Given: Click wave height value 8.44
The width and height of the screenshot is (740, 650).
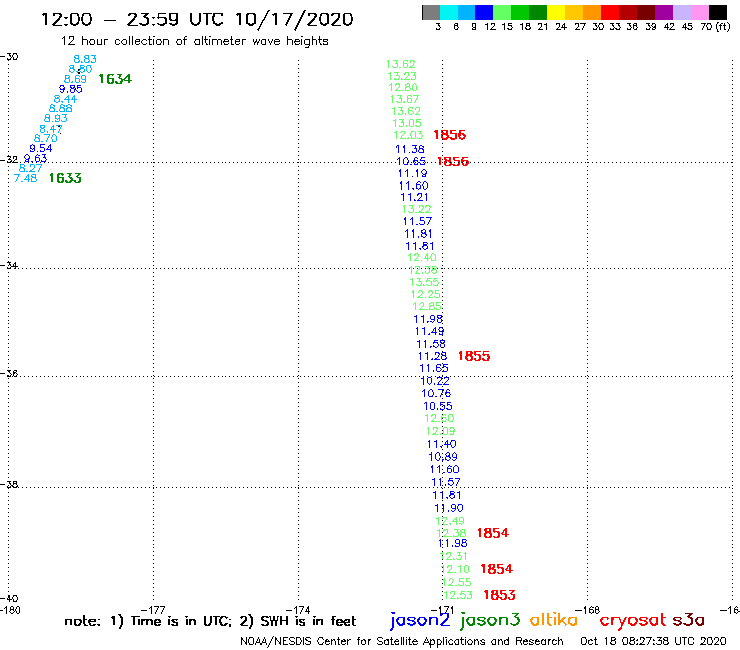Looking at the screenshot, I should coord(65,99).
